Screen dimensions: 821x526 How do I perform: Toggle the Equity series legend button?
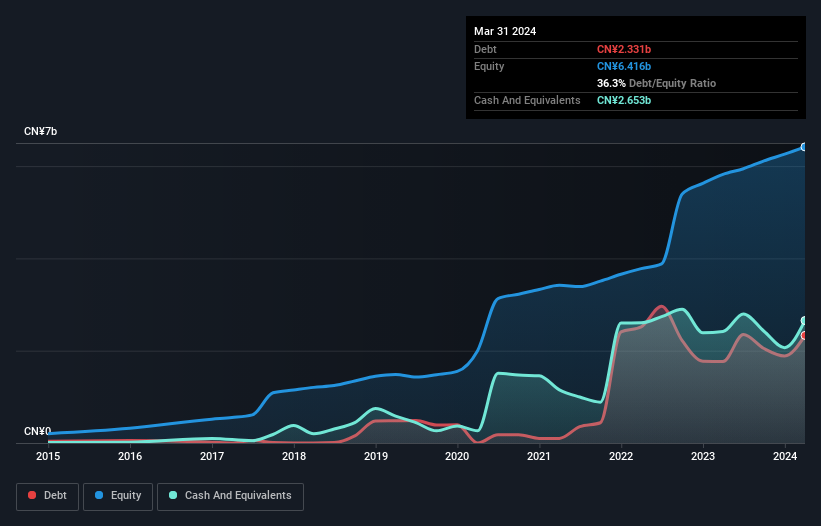(x=118, y=496)
